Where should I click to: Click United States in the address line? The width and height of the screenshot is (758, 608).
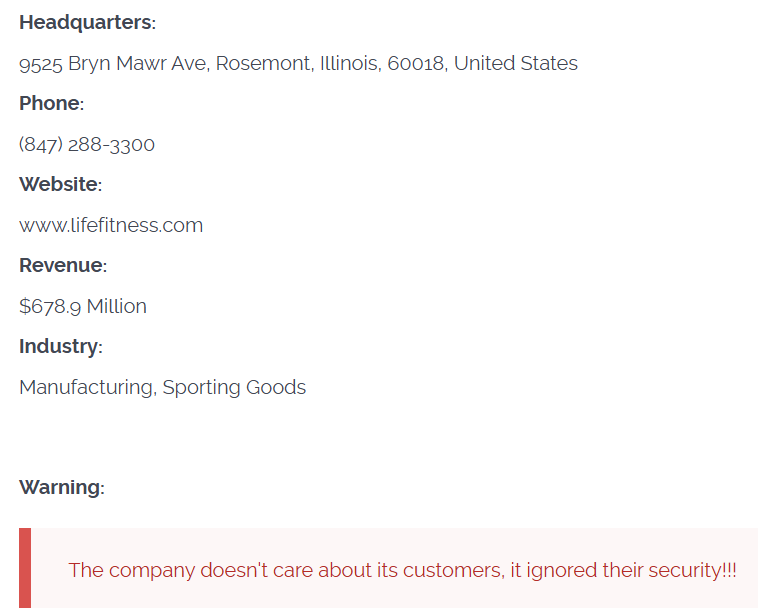click(x=516, y=63)
